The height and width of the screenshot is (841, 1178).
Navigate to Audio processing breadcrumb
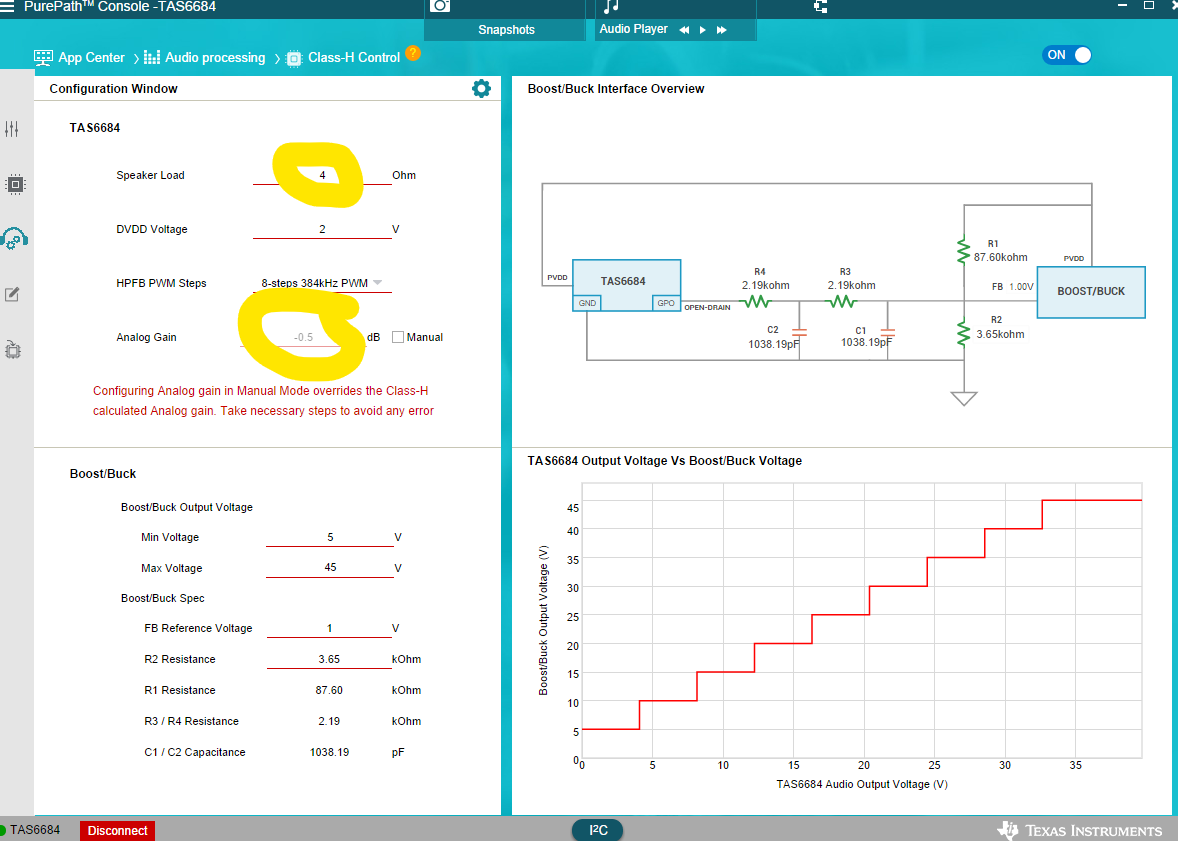[215, 58]
